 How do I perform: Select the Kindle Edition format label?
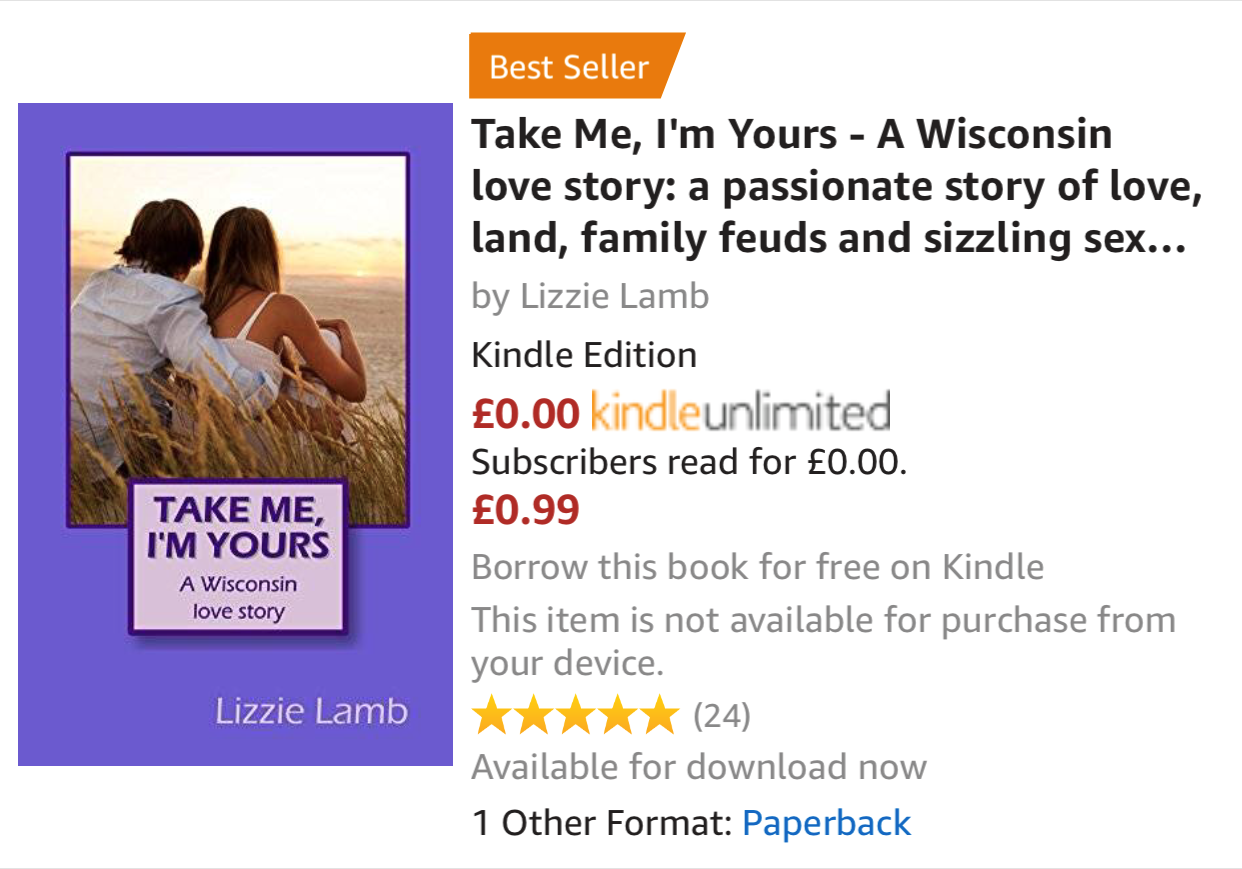point(584,355)
